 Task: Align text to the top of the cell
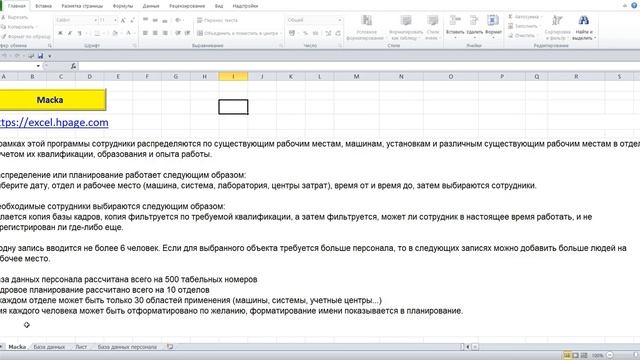[x=145, y=20]
